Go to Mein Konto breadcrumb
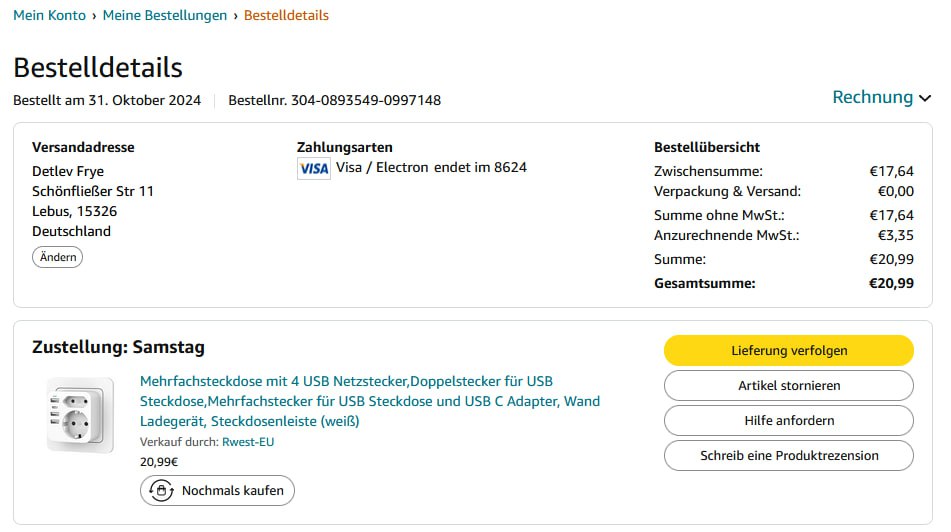 coord(50,15)
